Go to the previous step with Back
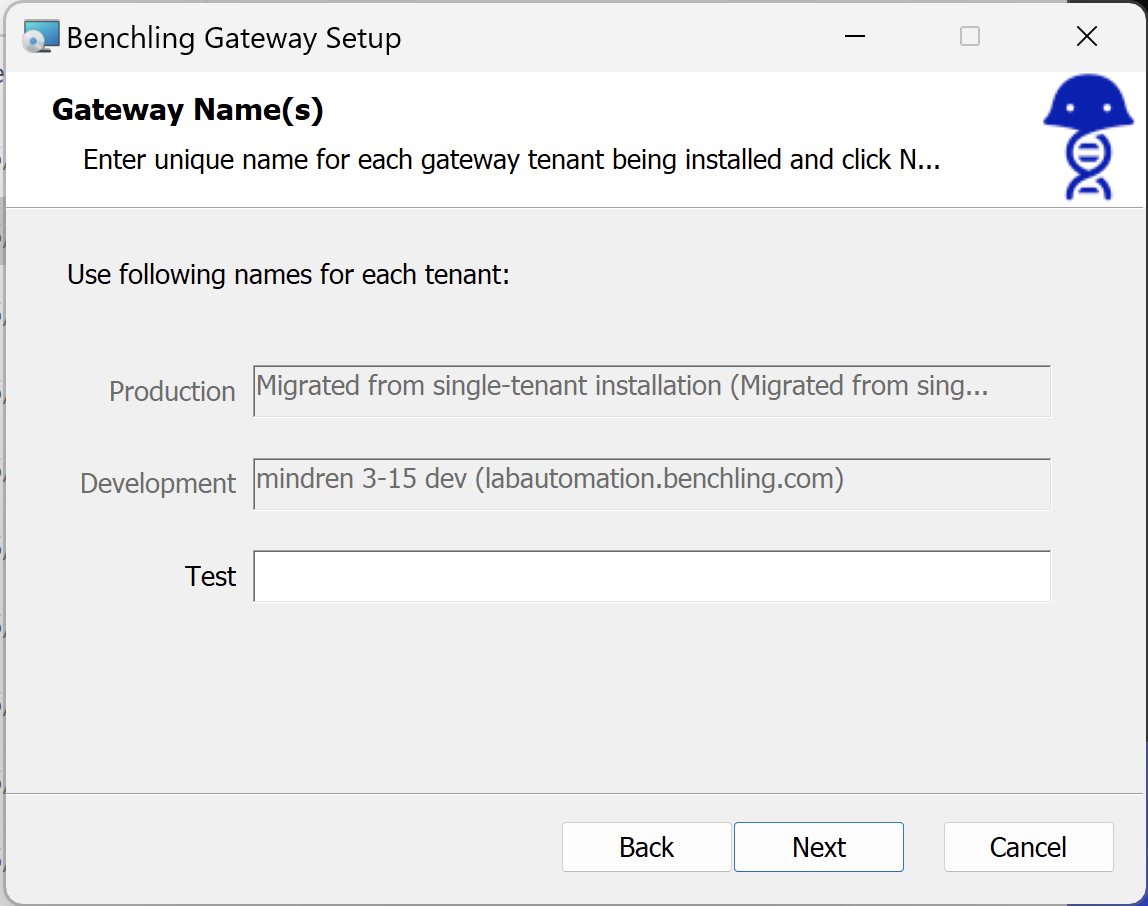Screen dimensions: 1148x906 [x=646, y=847]
